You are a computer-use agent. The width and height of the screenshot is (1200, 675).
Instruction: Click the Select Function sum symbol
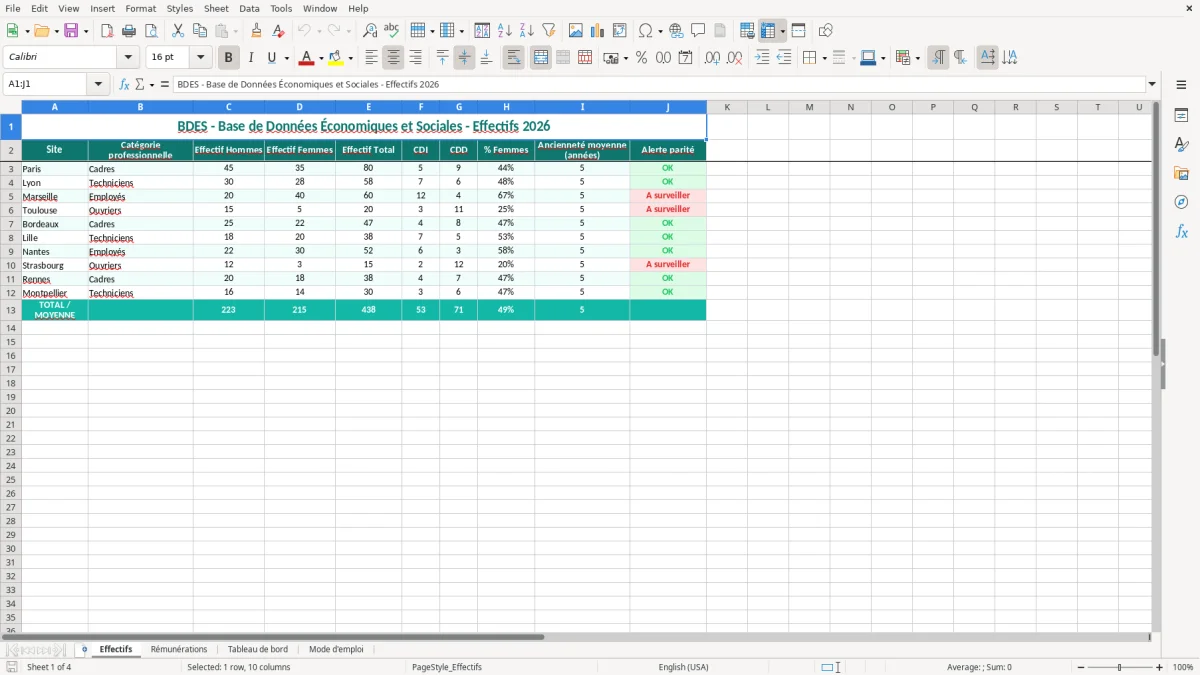coord(140,84)
